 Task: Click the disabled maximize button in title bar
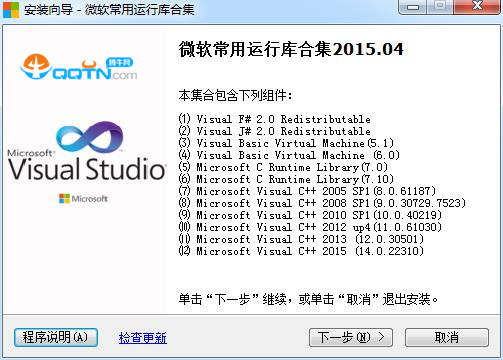point(440,7)
